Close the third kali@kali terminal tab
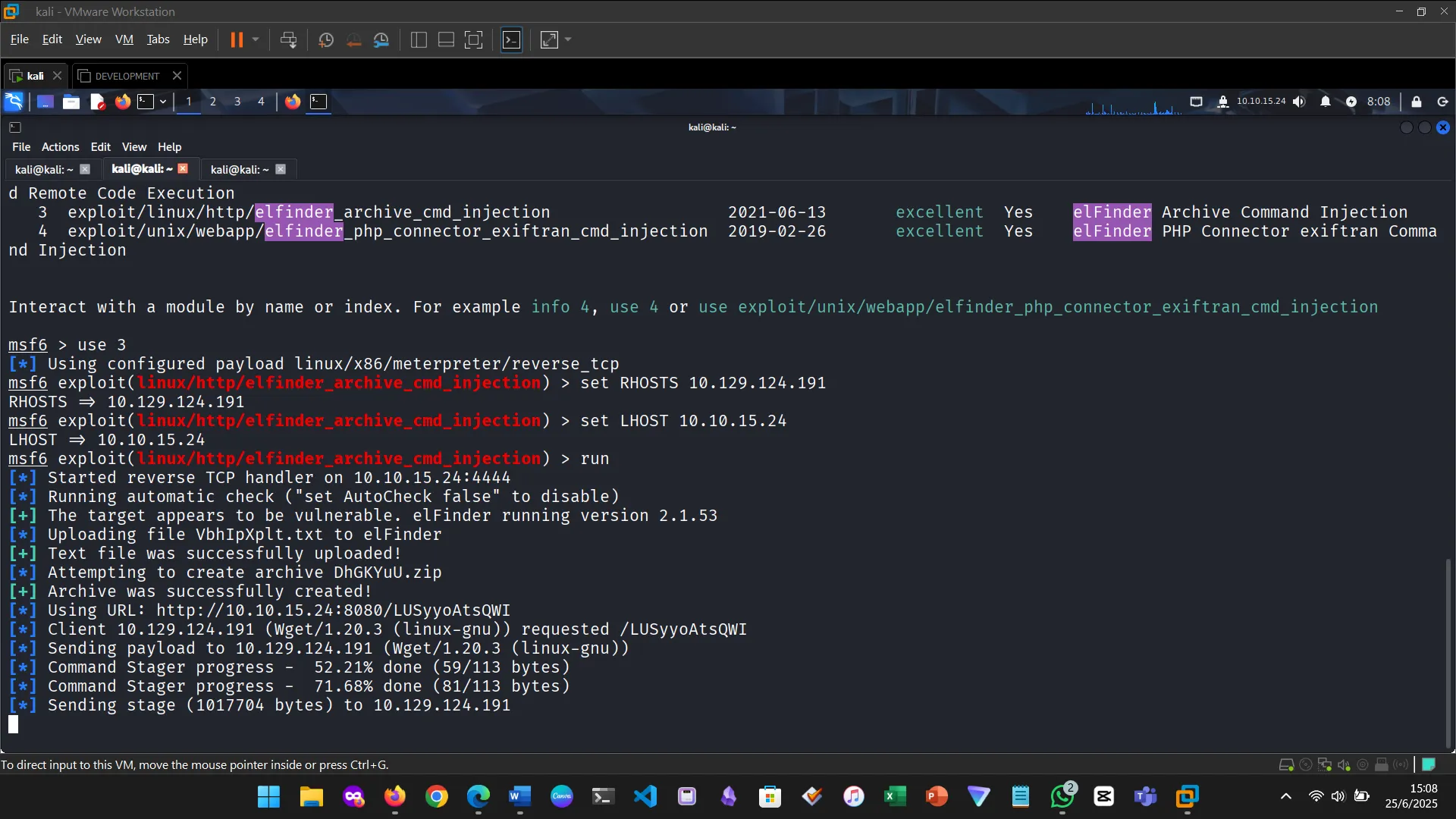Image resolution: width=1456 pixels, height=819 pixels. click(x=281, y=169)
